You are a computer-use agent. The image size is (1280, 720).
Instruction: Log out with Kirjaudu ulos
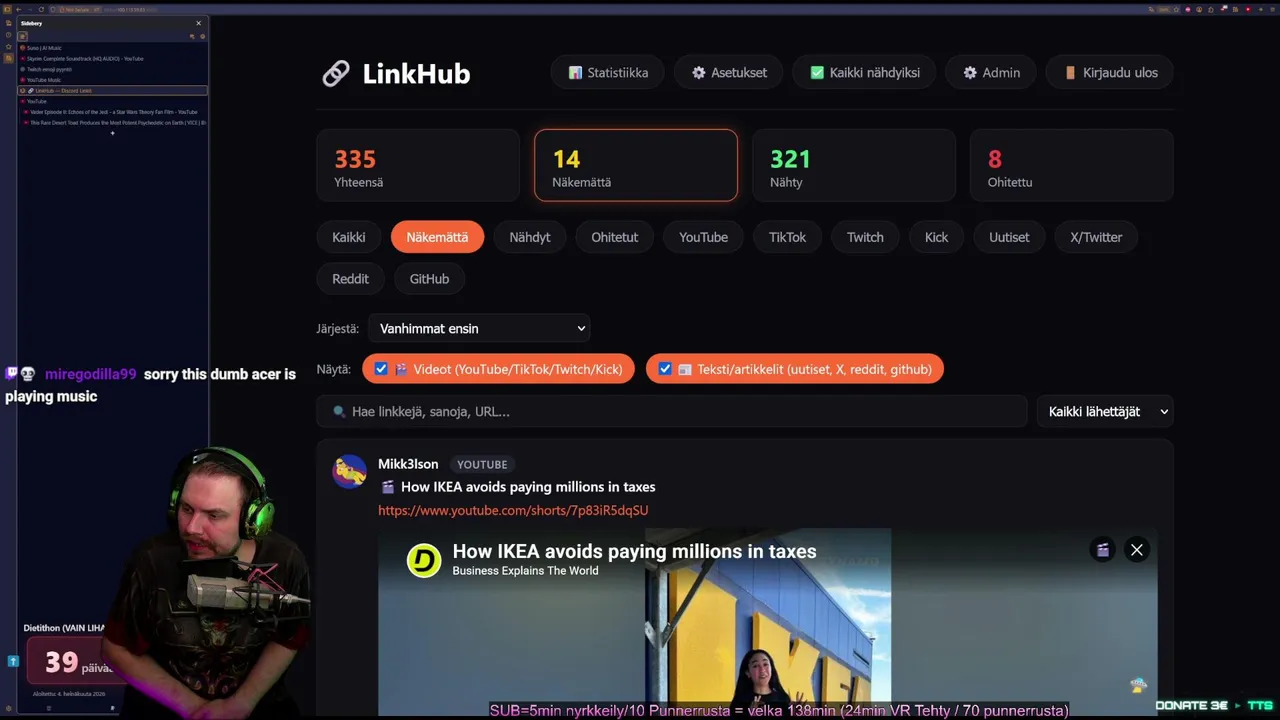click(x=1109, y=73)
